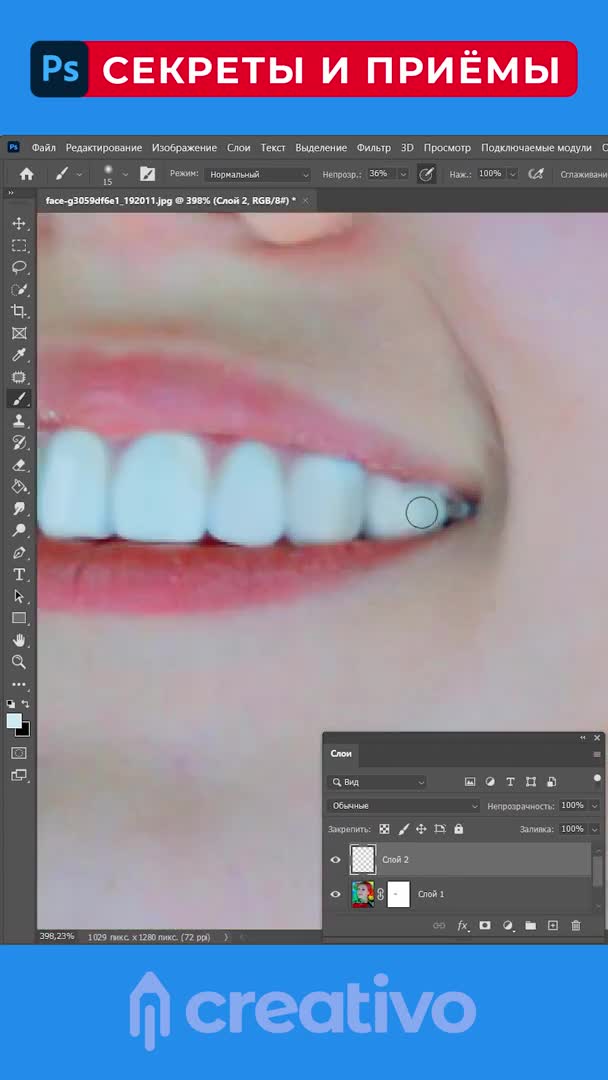Choose the Clone Stamp tool
The width and height of the screenshot is (608, 1080).
click(x=19, y=421)
